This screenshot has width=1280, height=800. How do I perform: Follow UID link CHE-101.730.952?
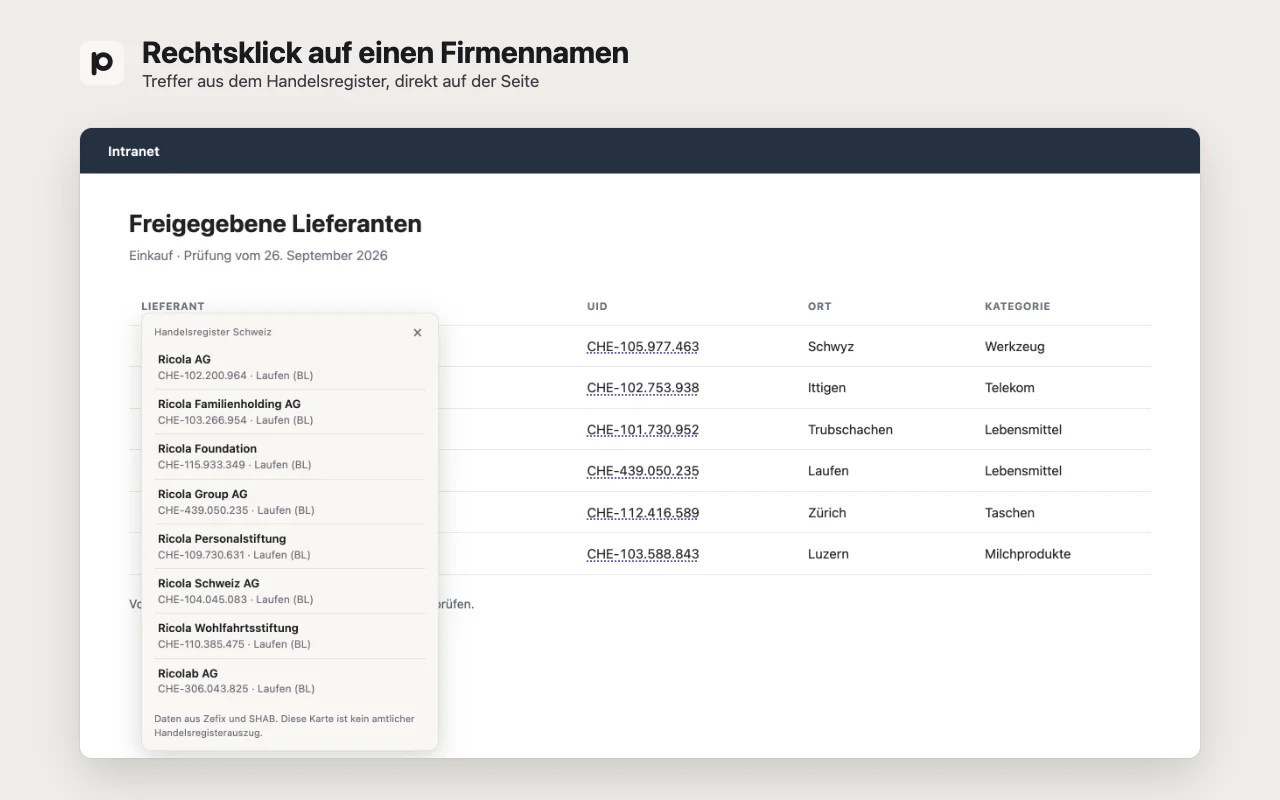click(x=643, y=430)
